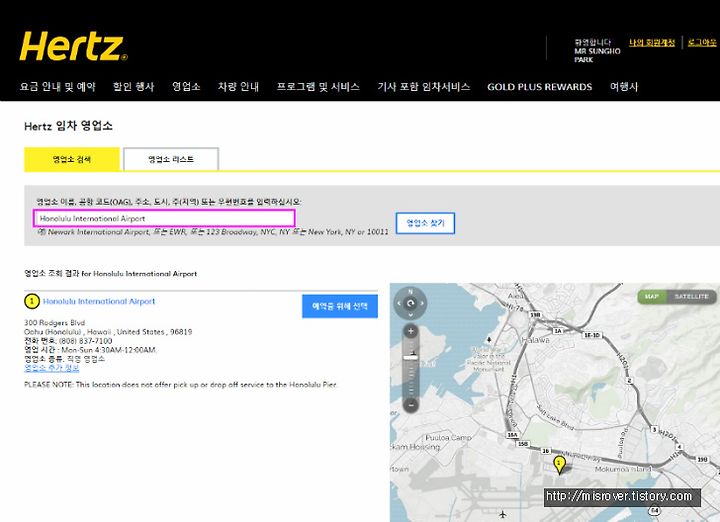Open the 할인 행사 menu
This screenshot has width=720, height=522.
pos(134,87)
